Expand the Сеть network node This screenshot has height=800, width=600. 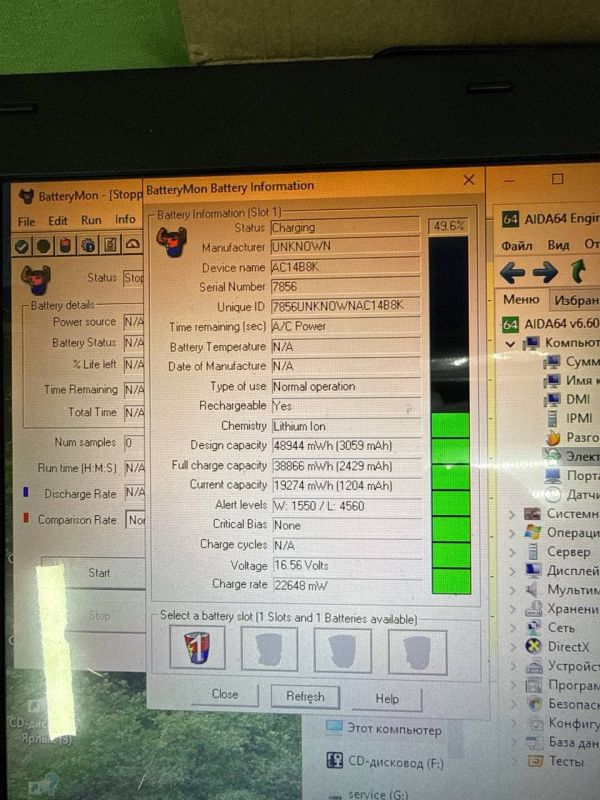513,628
